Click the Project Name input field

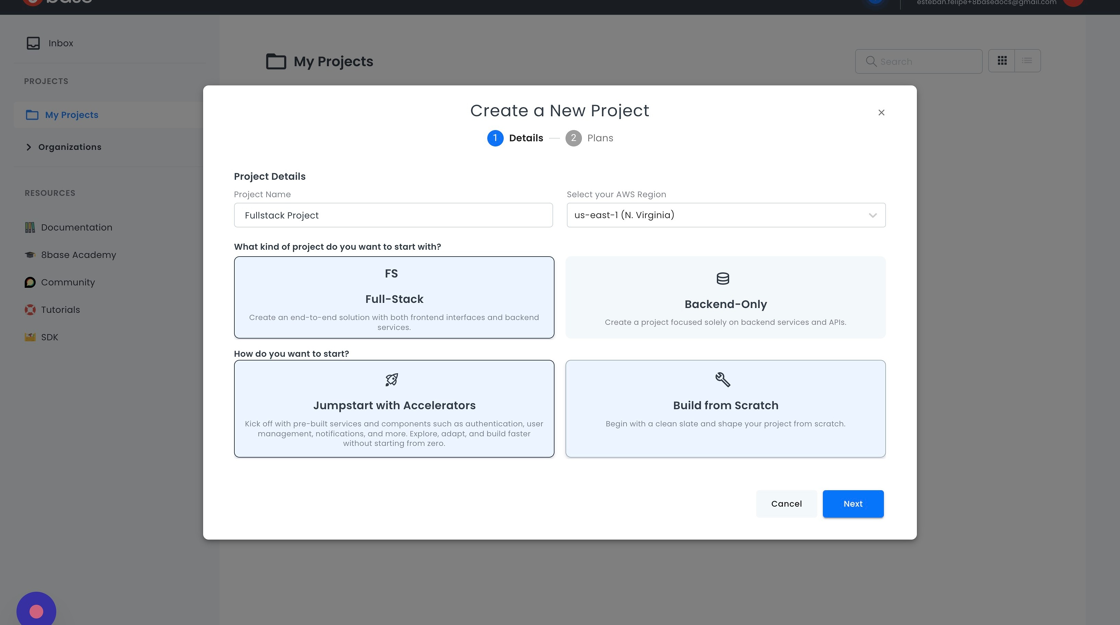[x=393, y=215]
